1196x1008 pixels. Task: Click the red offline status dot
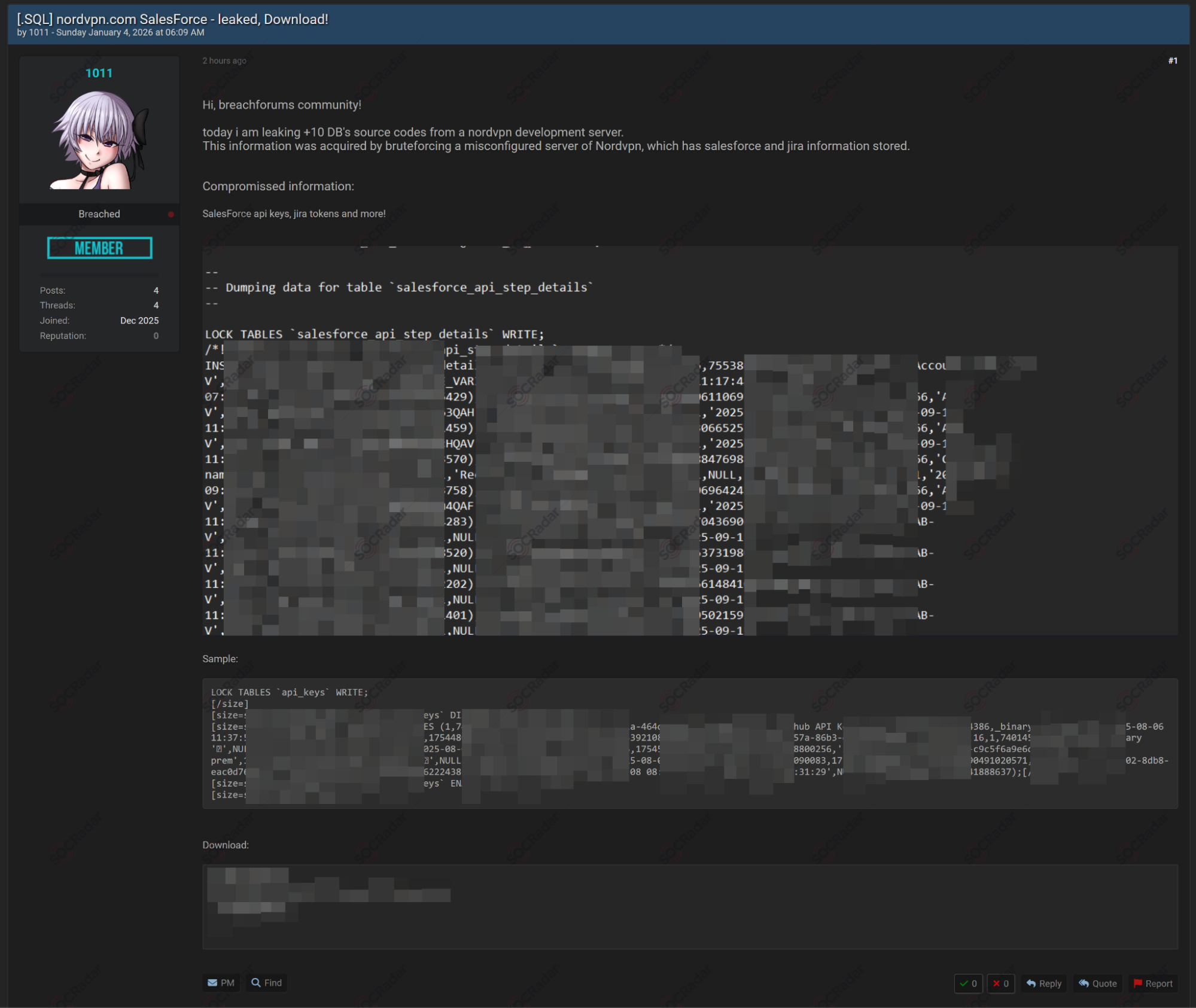[x=171, y=214]
